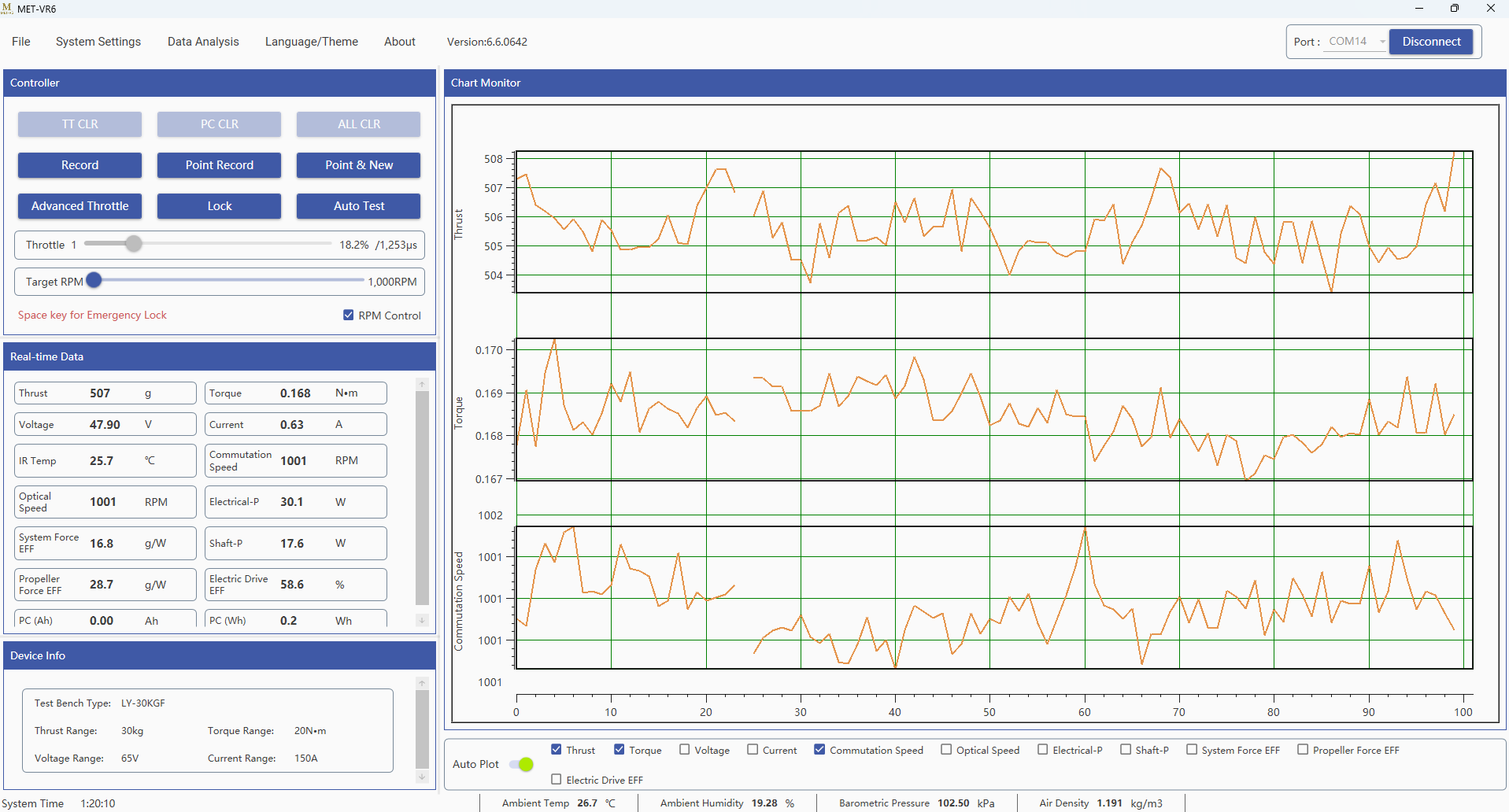The height and width of the screenshot is (812, 1509).
Task: Start recording with the Record button
Action: (80, 165)
